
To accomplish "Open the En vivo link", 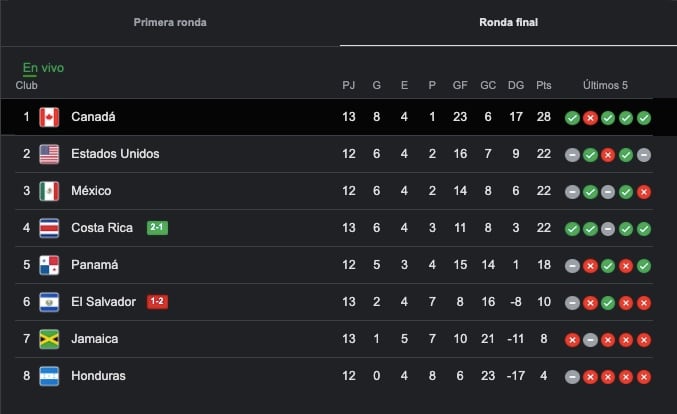I will pyautogui.click(x=43, y=68).
